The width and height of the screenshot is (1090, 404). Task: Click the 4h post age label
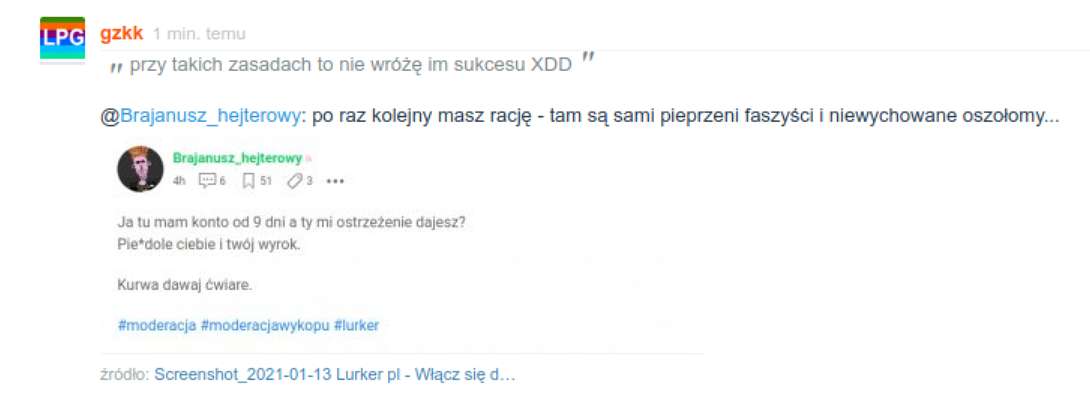point(179,181)
